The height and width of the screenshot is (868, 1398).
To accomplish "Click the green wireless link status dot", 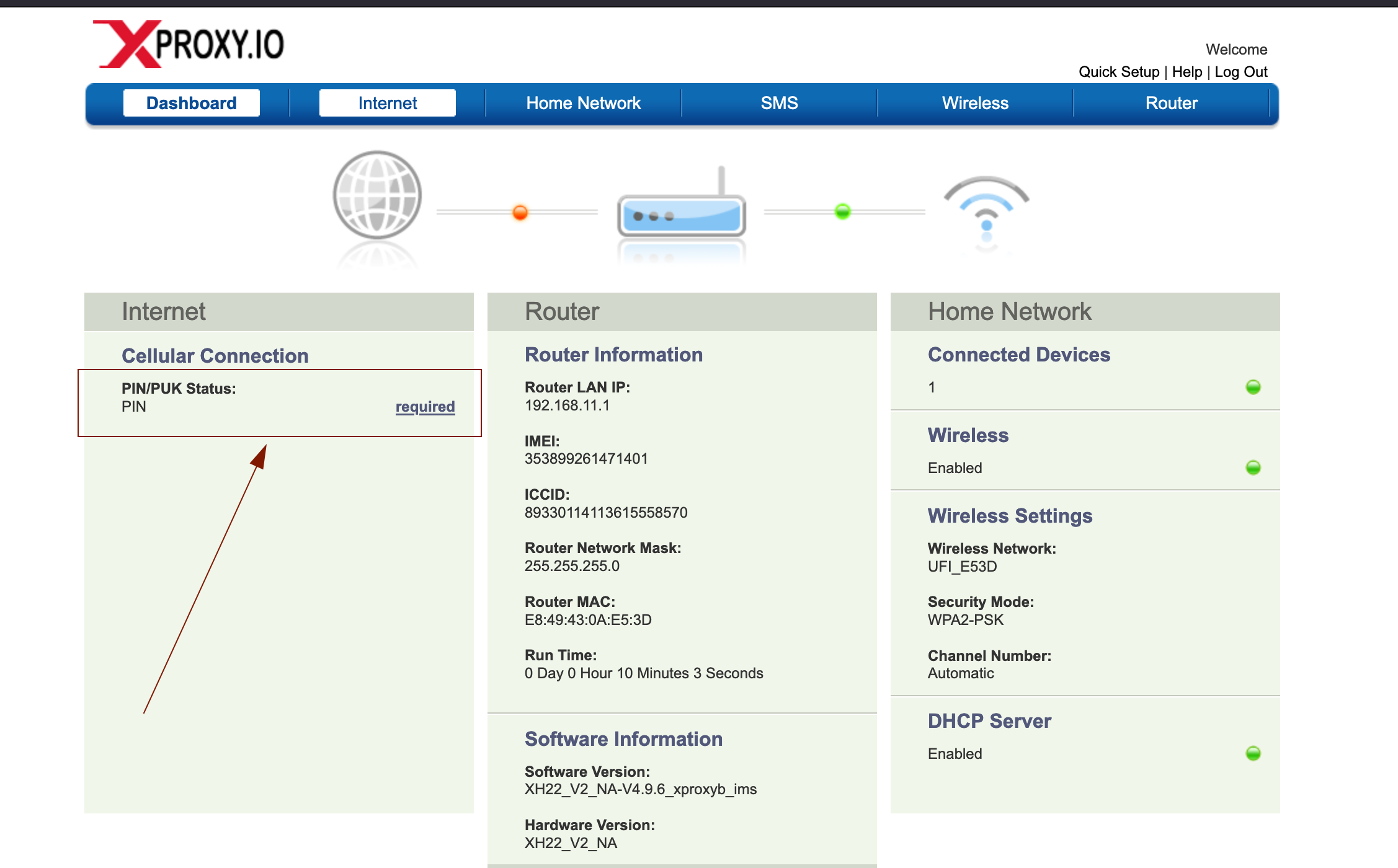I will [842, 211].
